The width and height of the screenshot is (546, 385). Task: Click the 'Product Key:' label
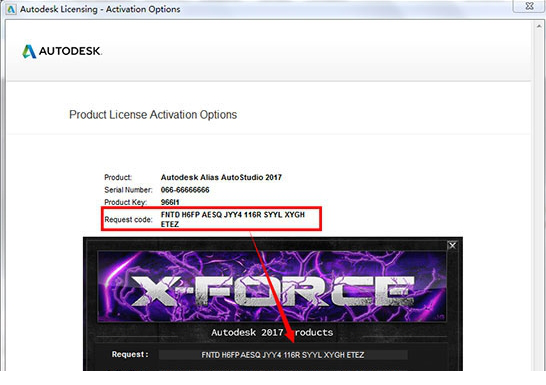125,202
